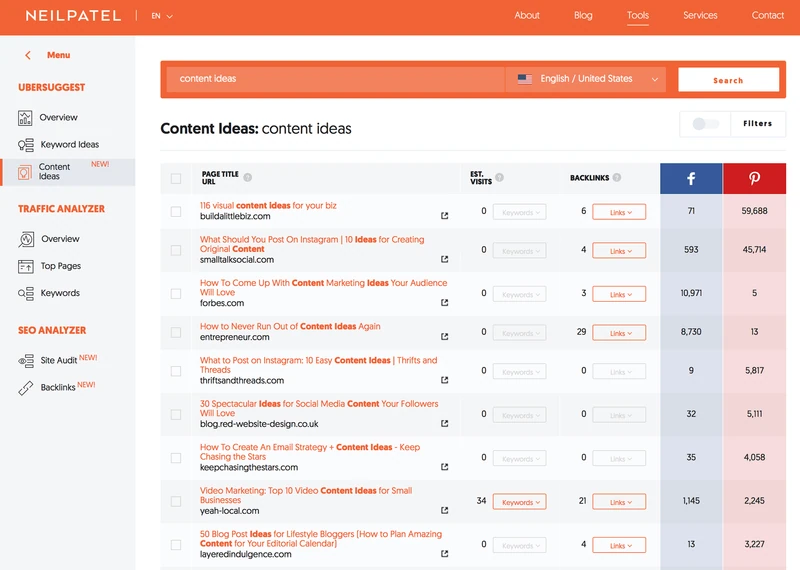Viewport: 800px width, 570px height.
Task: Check the box for forbes.com row
Action: [176, 293]
